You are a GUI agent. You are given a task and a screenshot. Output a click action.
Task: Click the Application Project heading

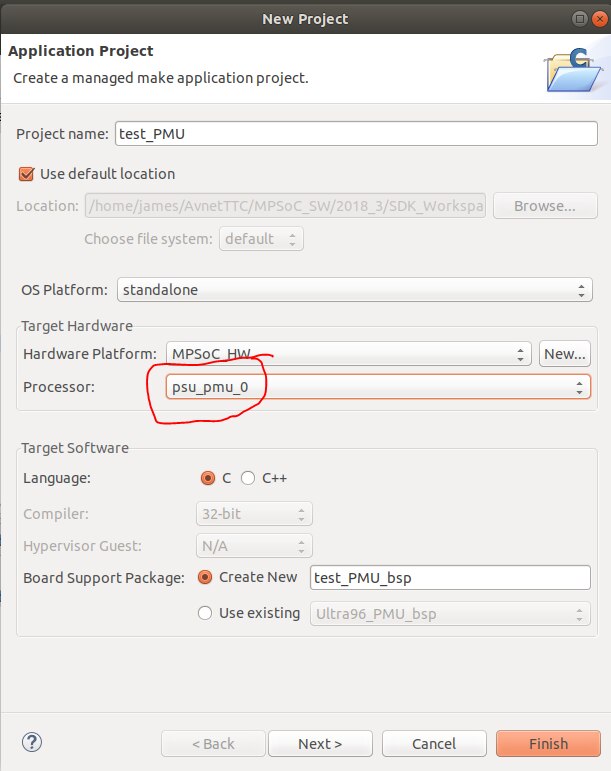pos(81,51)
